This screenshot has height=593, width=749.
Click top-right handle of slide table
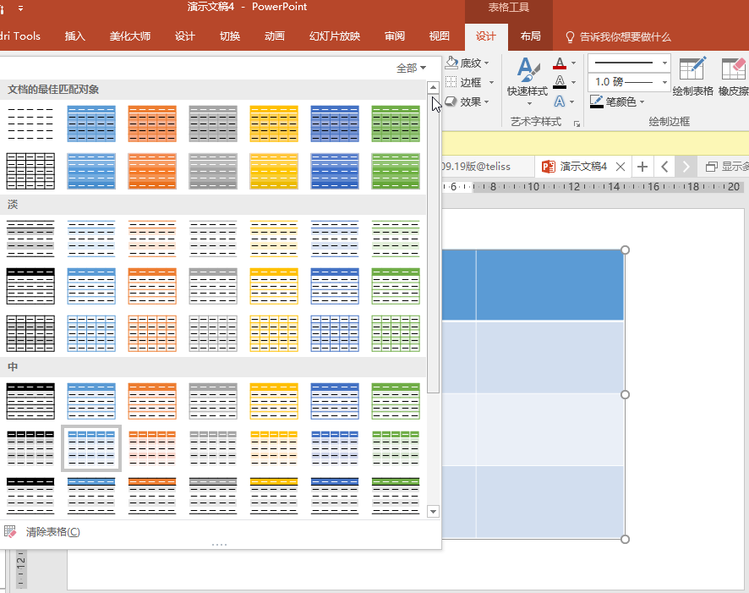625,250
